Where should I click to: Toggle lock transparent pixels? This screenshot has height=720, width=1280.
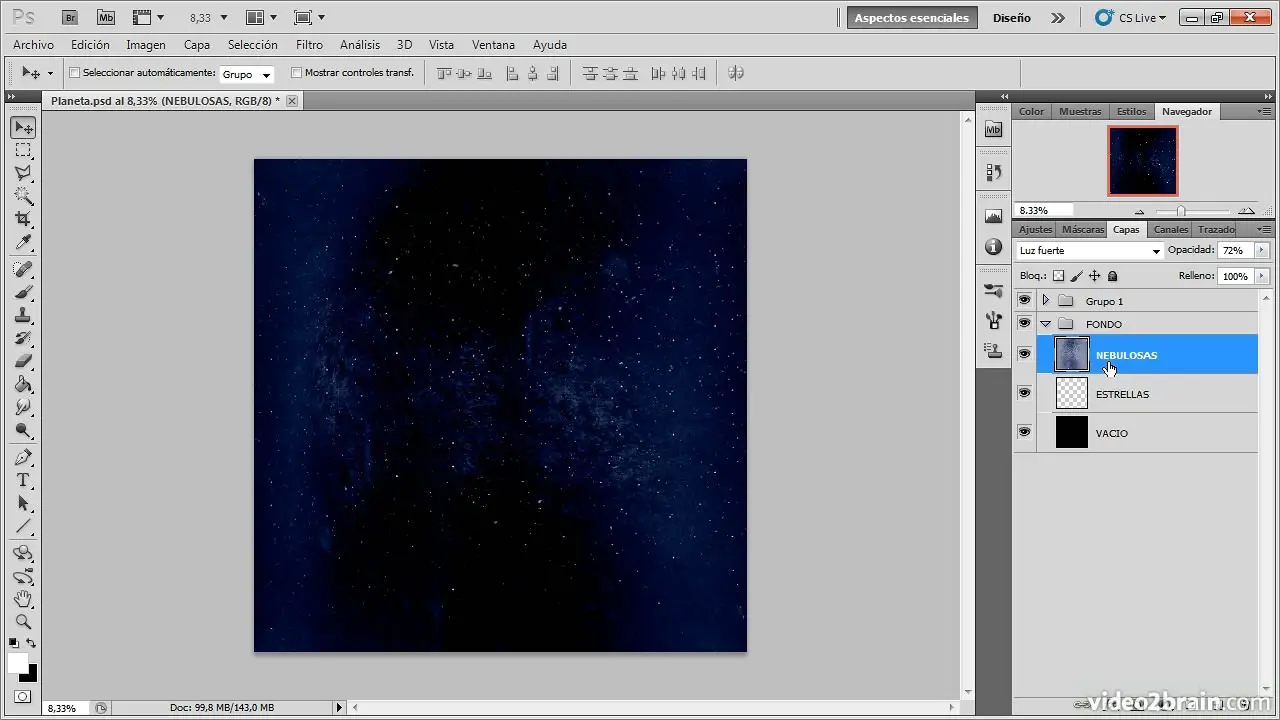click(x=1058, y=276)
